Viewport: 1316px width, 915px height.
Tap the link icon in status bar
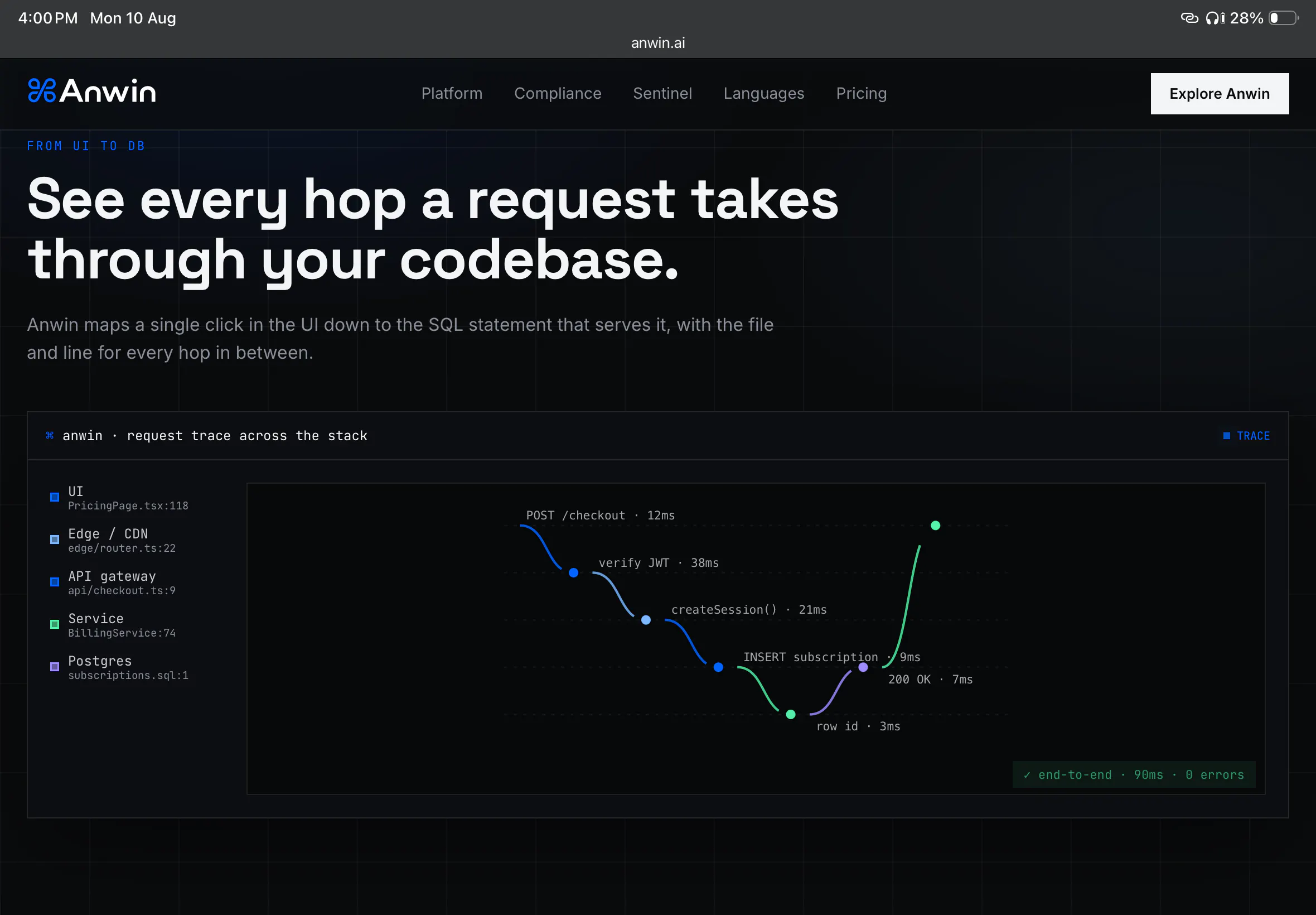click(1189, 18)
